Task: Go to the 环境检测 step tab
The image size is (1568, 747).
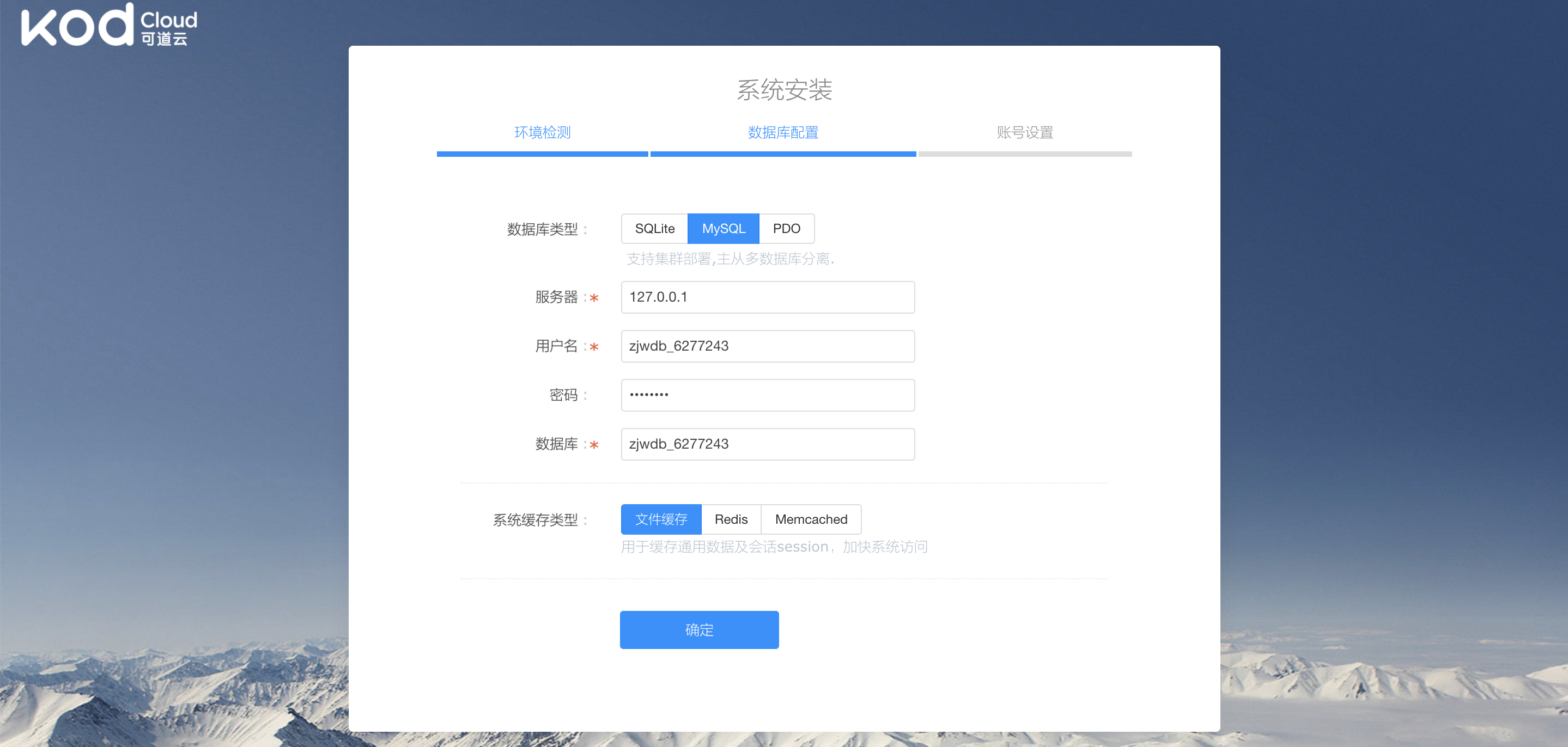Action: [542, 133]
